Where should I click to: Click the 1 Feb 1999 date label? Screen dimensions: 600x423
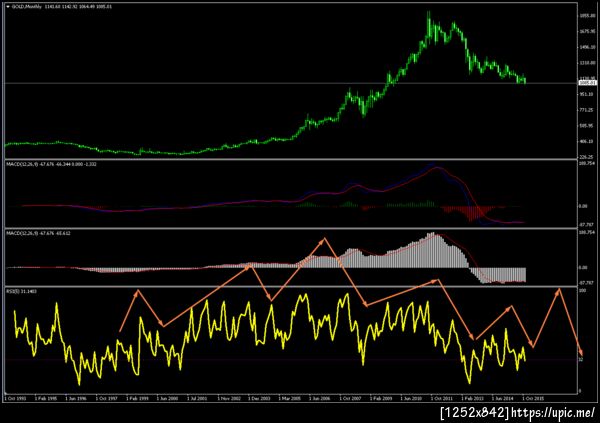137,399
